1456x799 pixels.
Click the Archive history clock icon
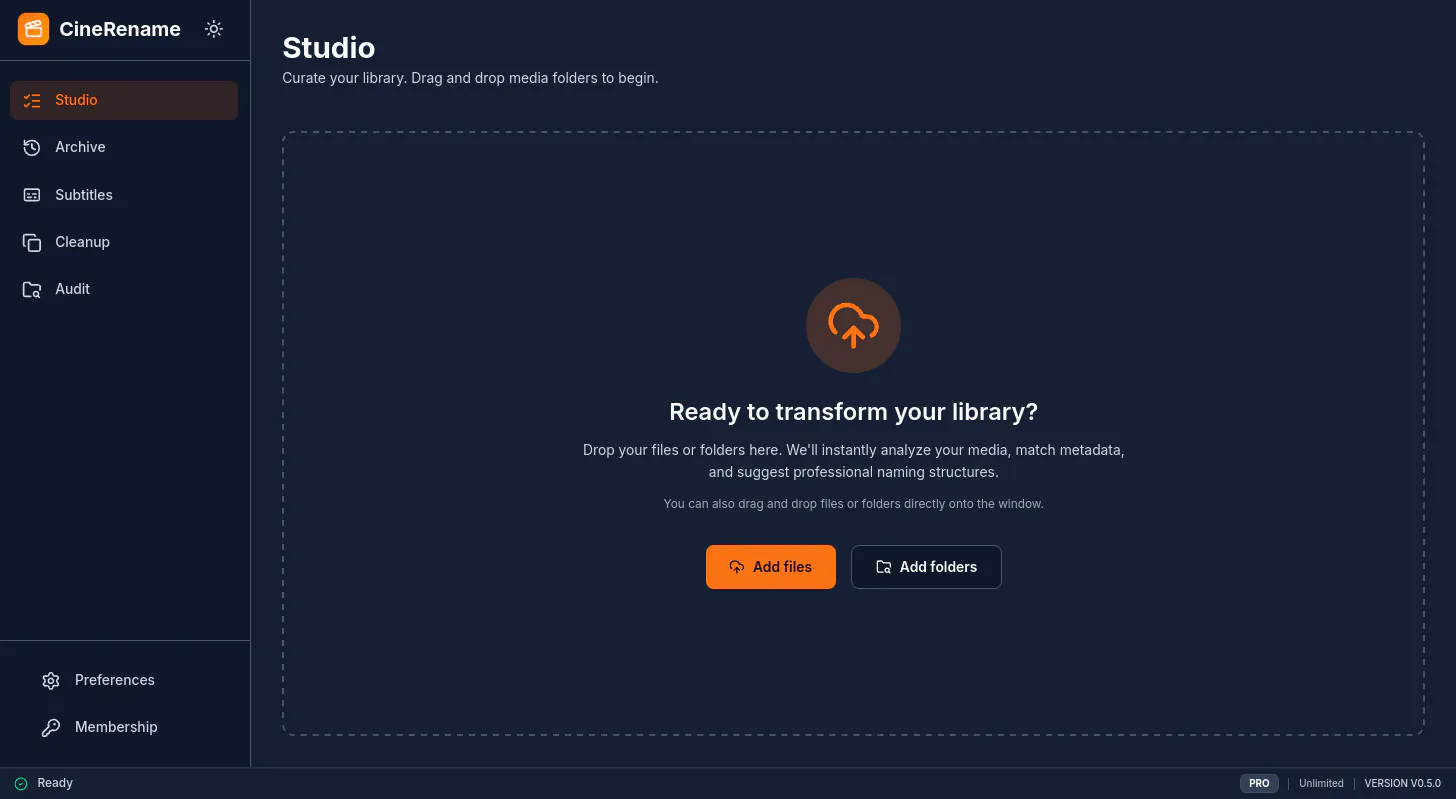click(x=32, y=147)
